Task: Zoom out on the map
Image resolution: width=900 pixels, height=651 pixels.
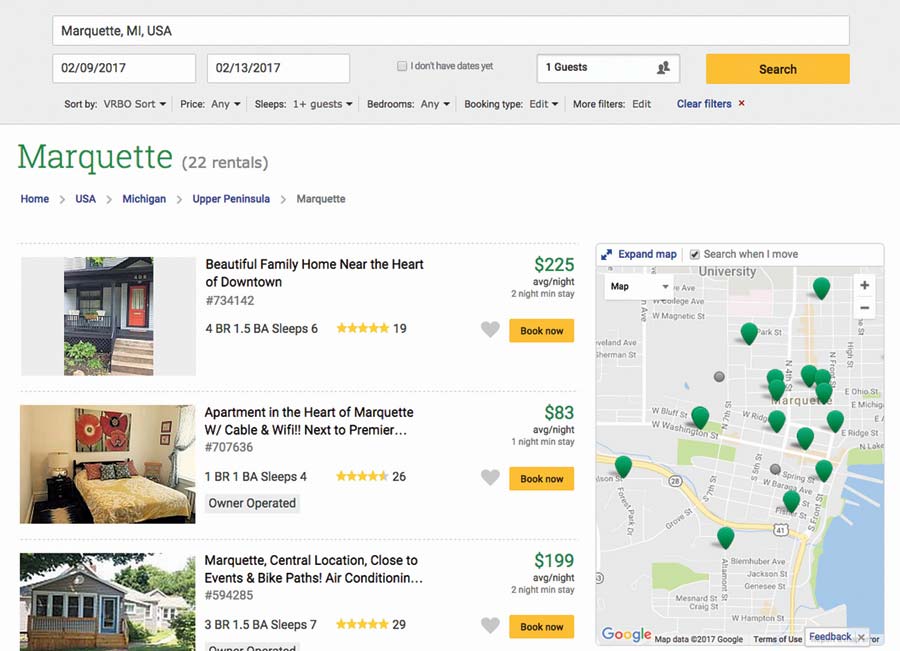Action: (865, 309)
